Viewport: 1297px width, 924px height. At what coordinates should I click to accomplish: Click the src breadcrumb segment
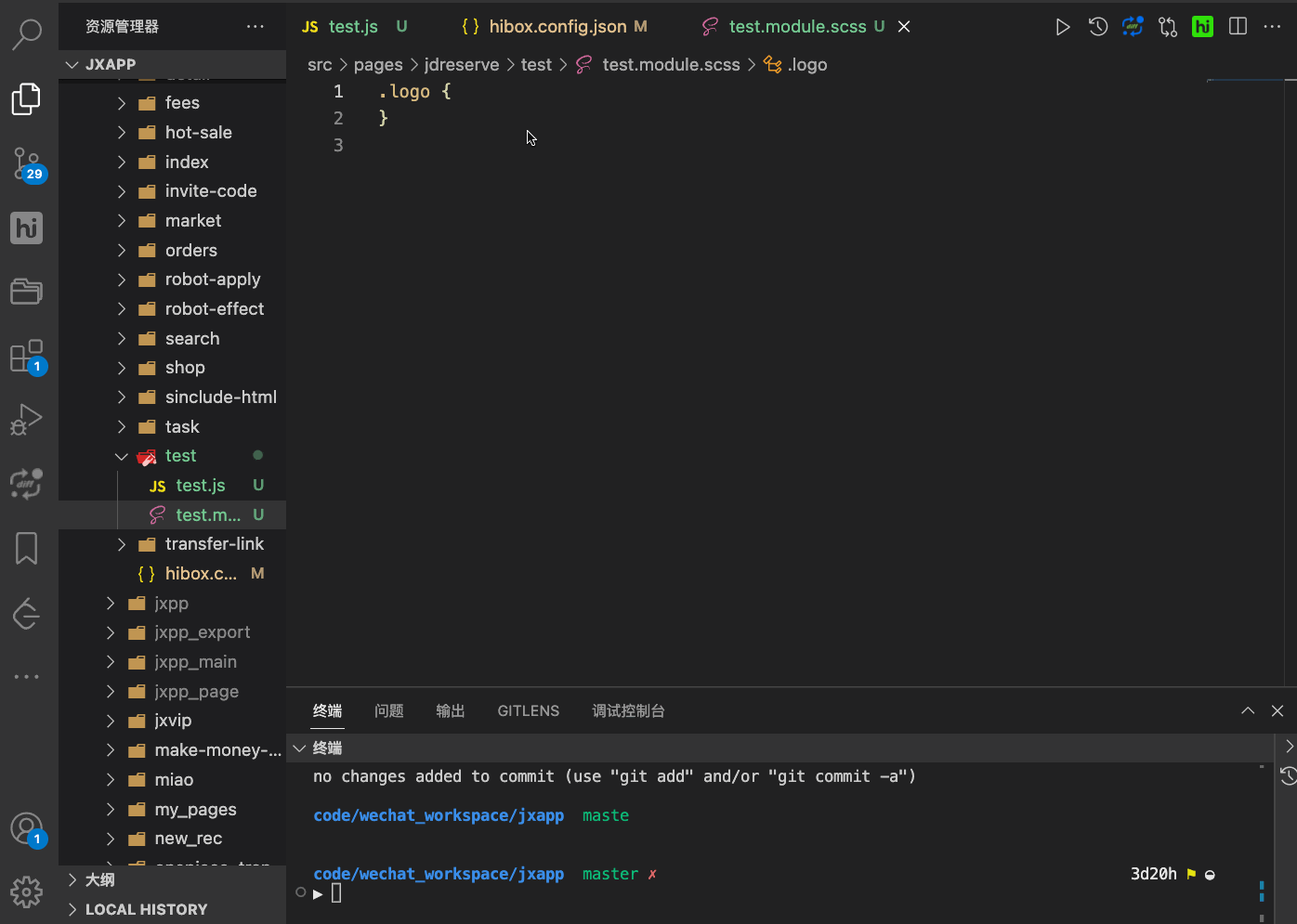point(320,65)
